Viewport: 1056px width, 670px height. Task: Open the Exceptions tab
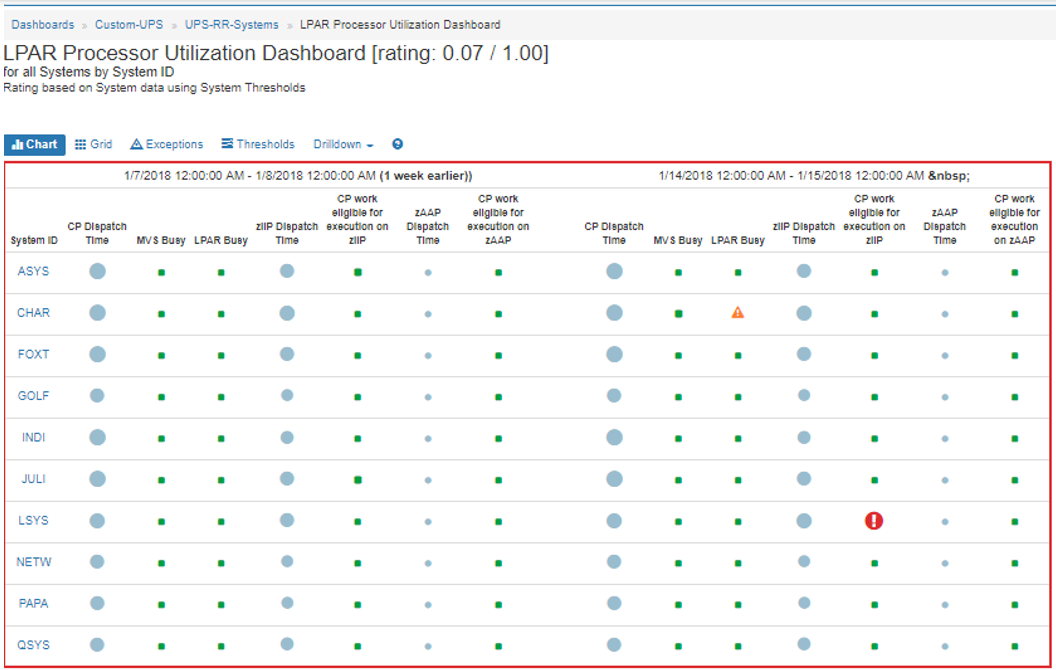(166, 144)
